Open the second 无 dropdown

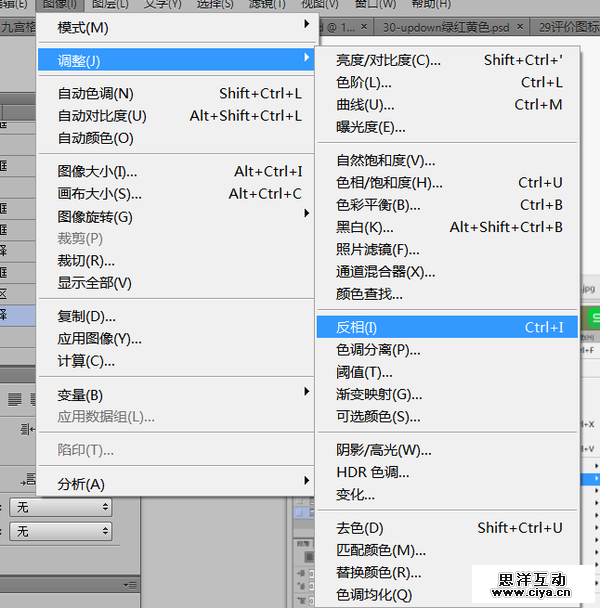62,532
